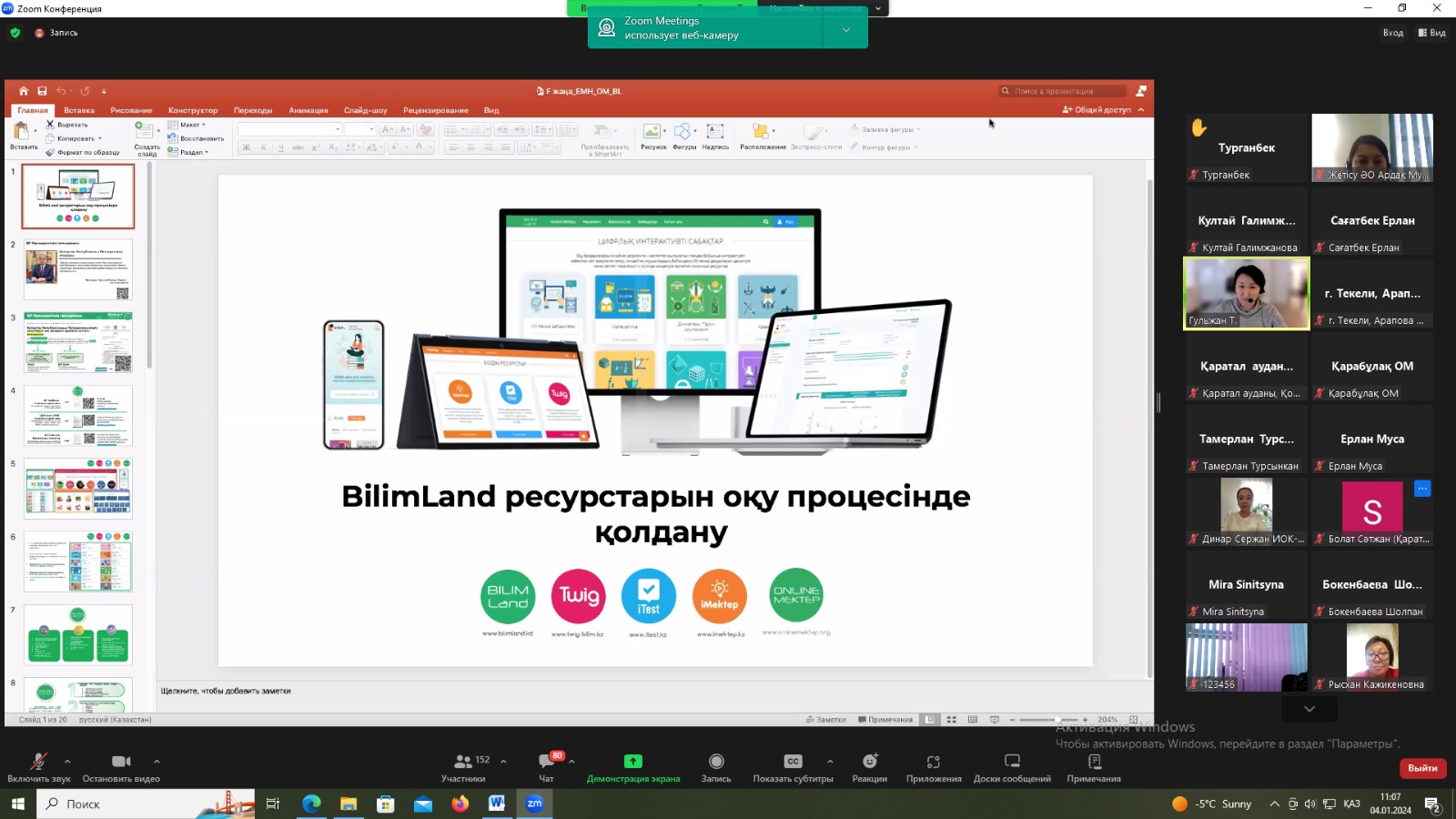Expand participants options arrow
Screen dimensions: 1456x819
click(503, 762)
